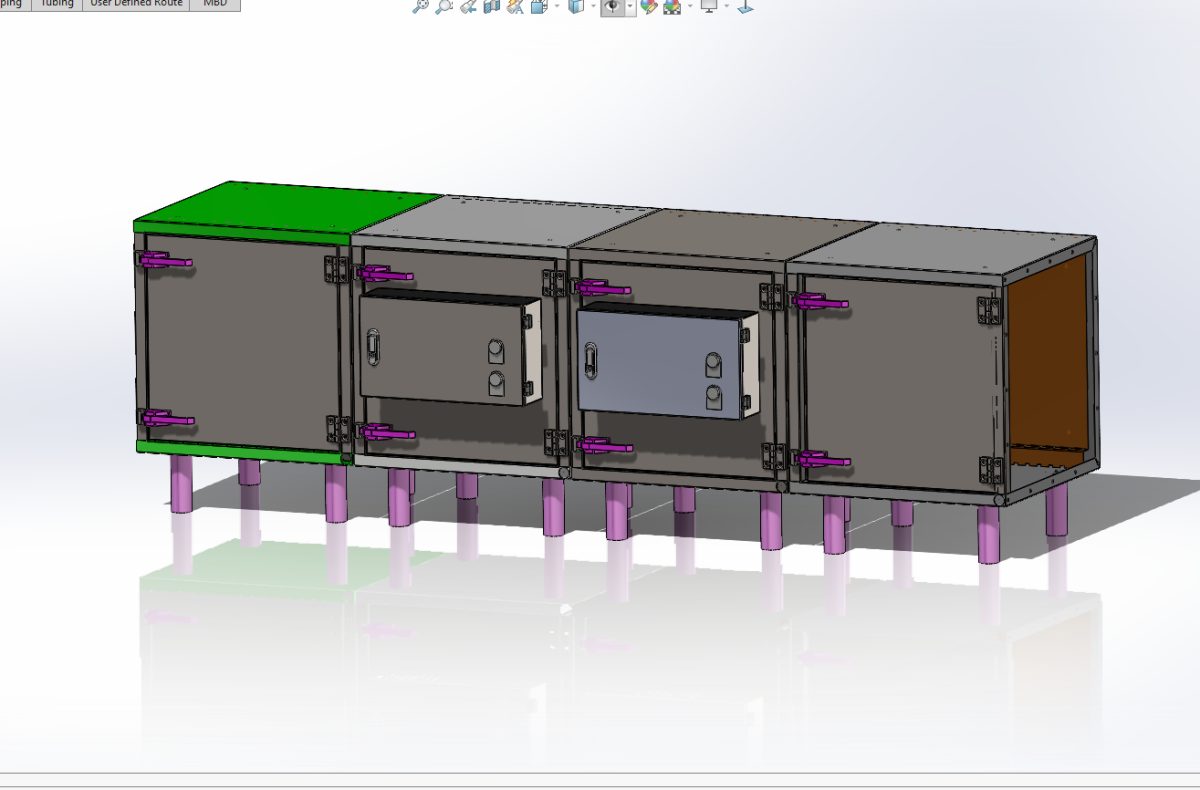The height and width of the screenshot is (790, 1200).
Task: Click the rightmost view toolbar icon
Action: pos(746,6)
